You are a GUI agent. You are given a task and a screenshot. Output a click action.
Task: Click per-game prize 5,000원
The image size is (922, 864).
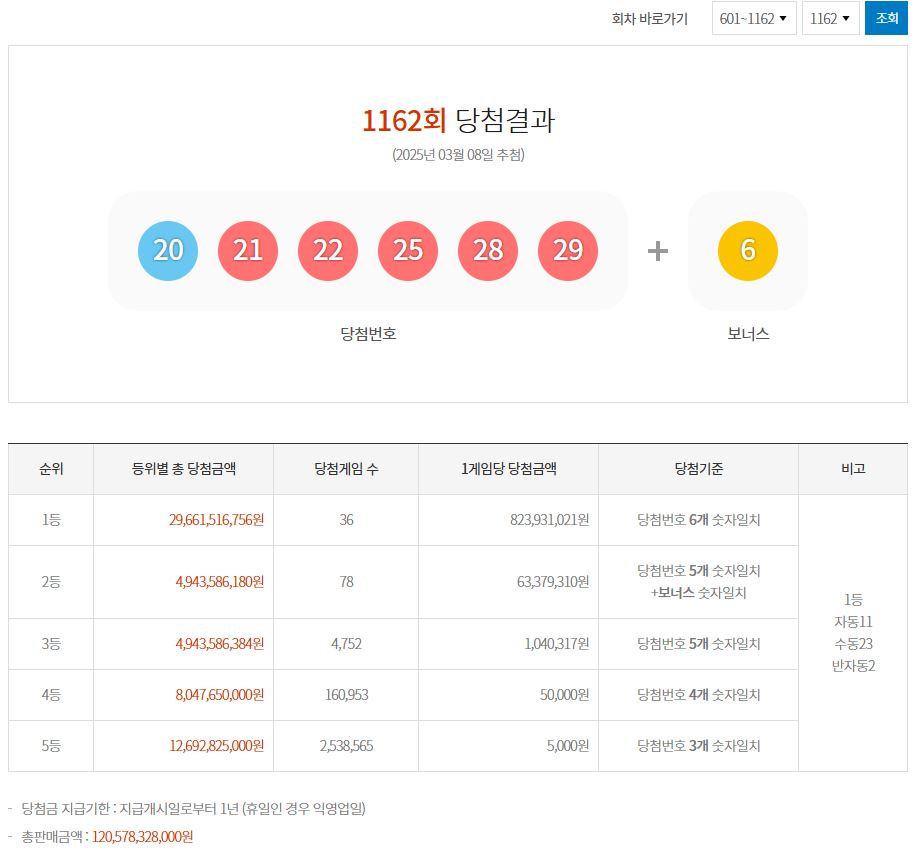click(567, 746)
